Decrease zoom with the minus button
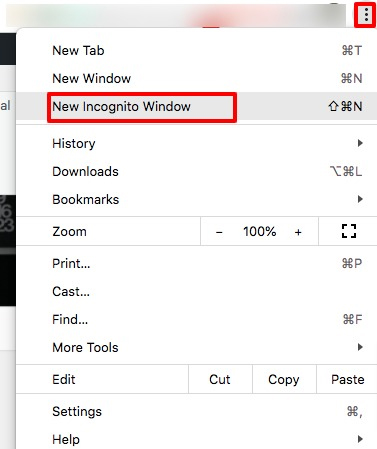The image size is (377, 449). (219, 232)
